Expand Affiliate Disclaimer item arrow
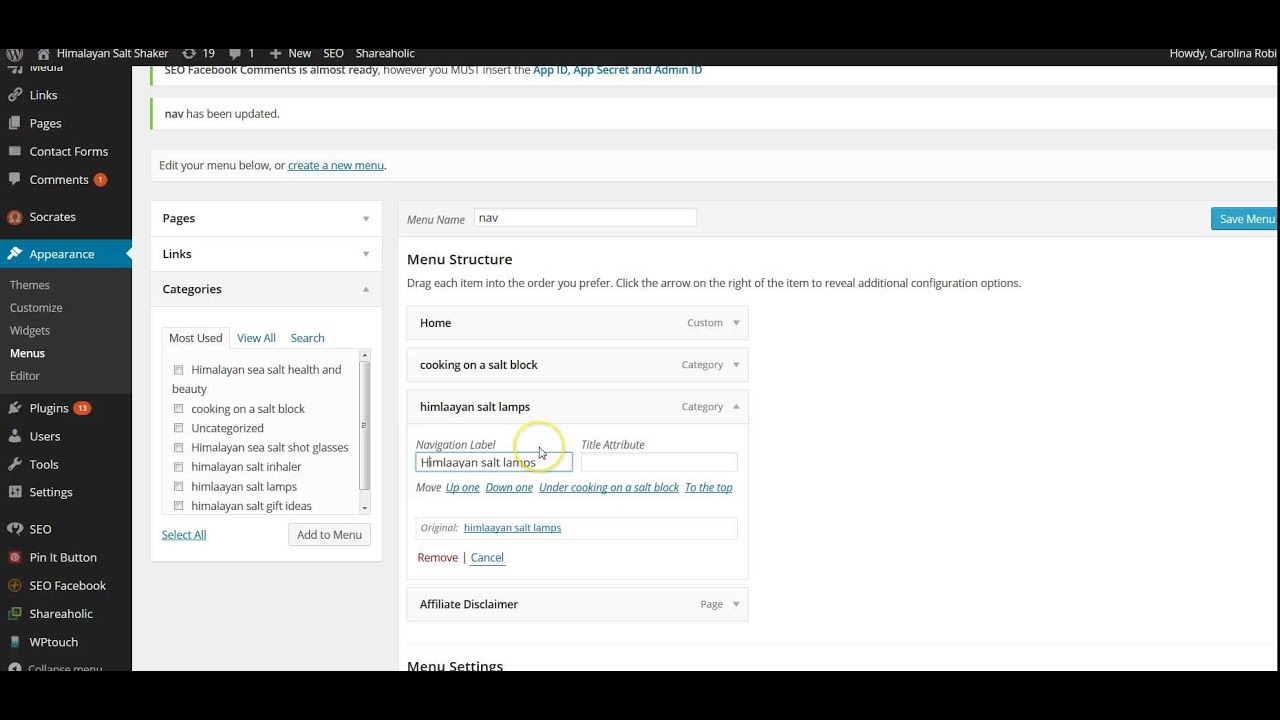Viewport: 1280px width, 720px height. click(736, 604)
